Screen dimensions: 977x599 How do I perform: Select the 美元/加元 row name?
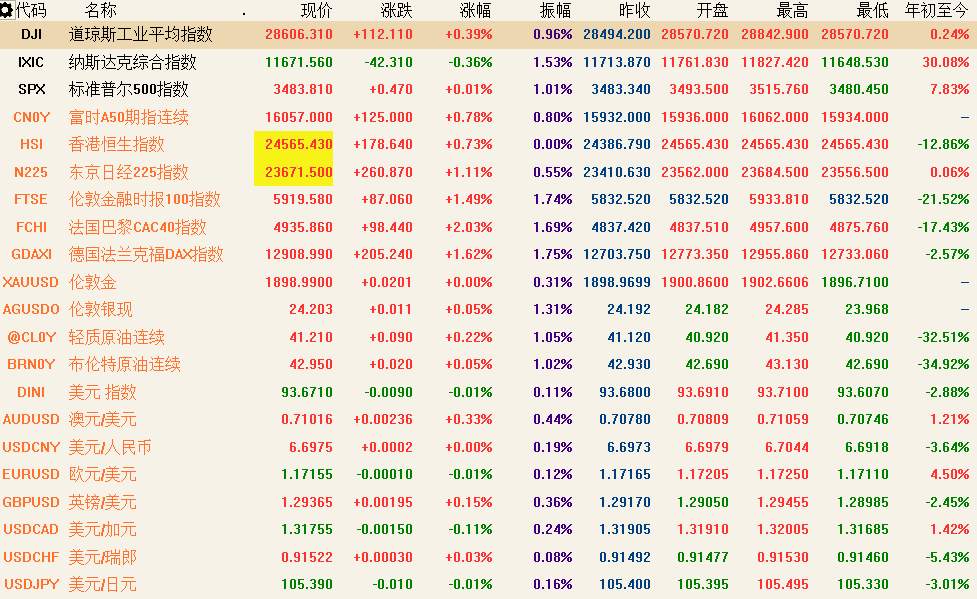coord(102,529)
